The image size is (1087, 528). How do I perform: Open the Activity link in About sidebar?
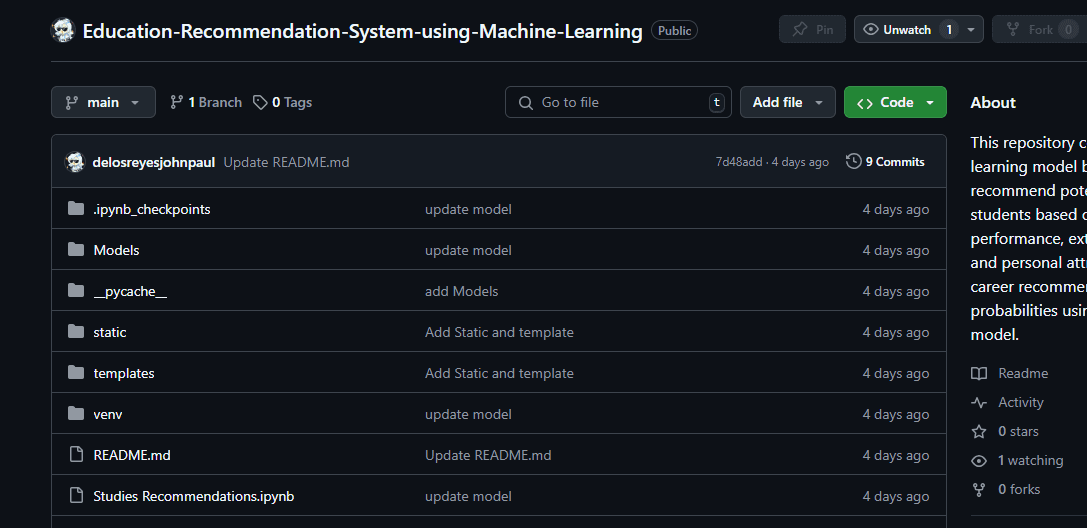pyautogui.click(x=1020, y=403)
